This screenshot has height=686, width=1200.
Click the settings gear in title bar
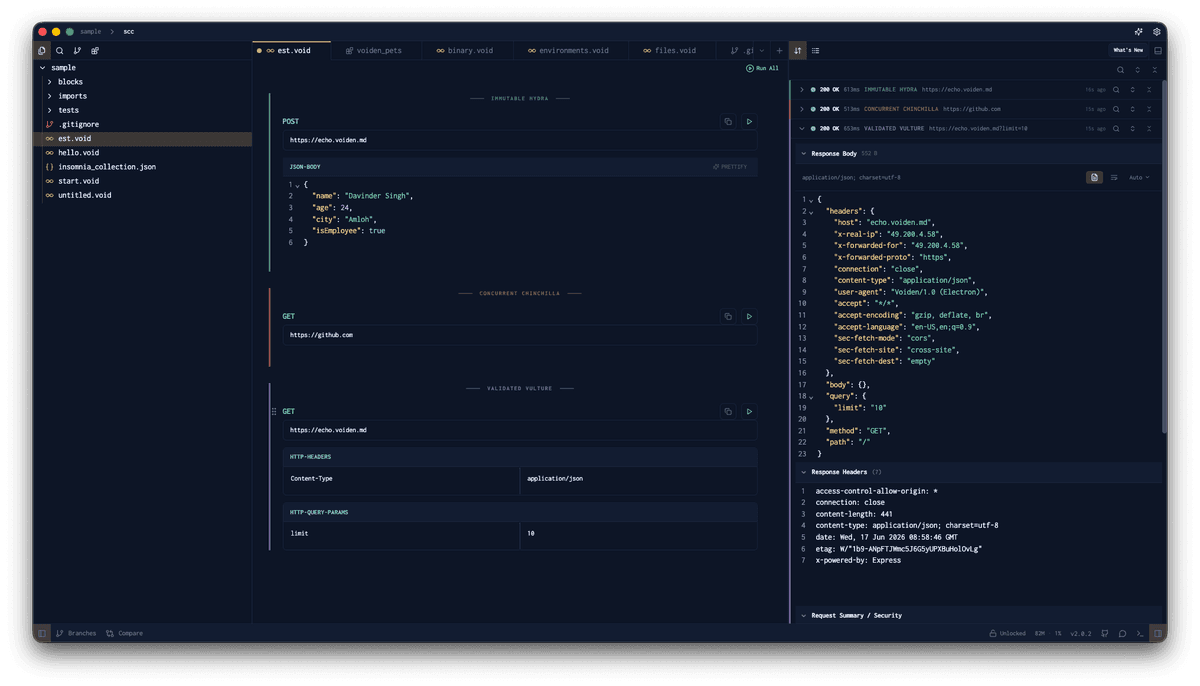tap(1157, 31)
